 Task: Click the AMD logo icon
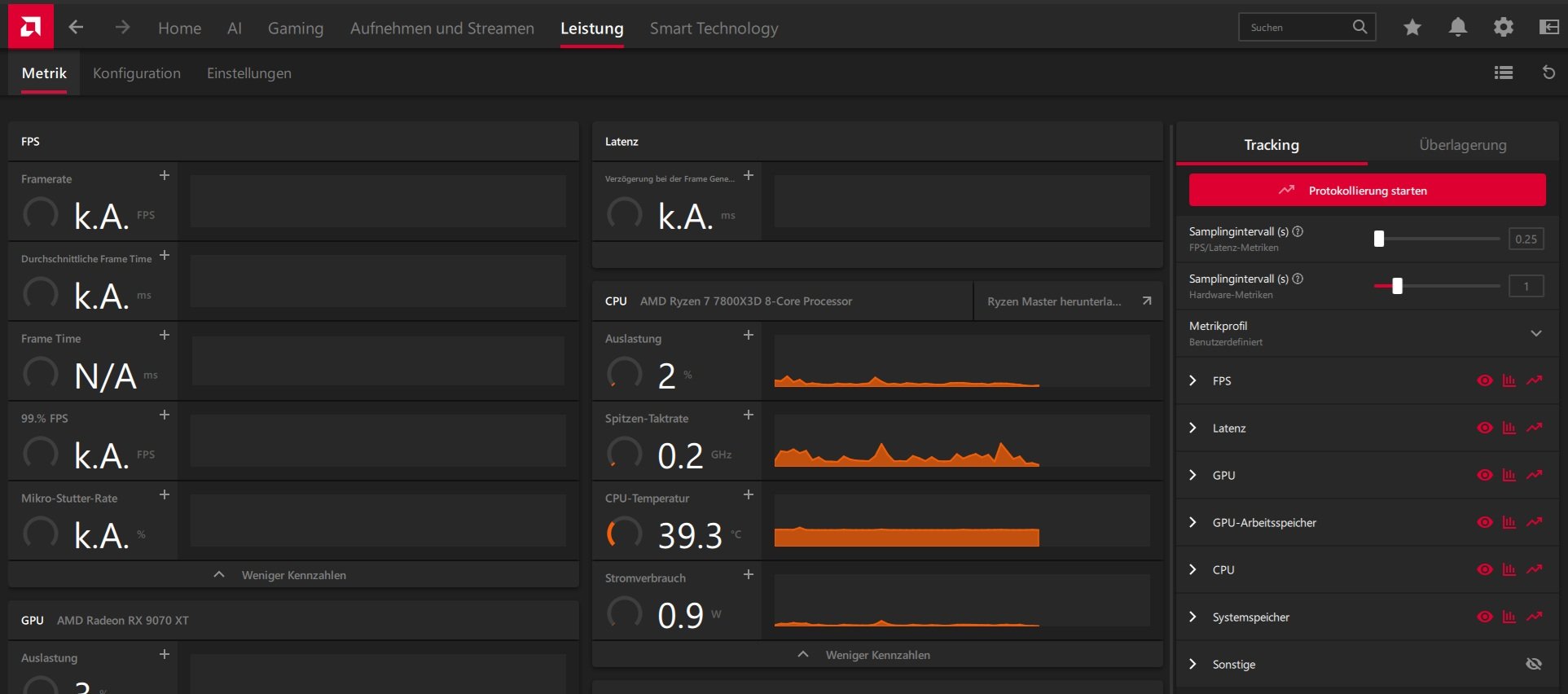point(31,27)
